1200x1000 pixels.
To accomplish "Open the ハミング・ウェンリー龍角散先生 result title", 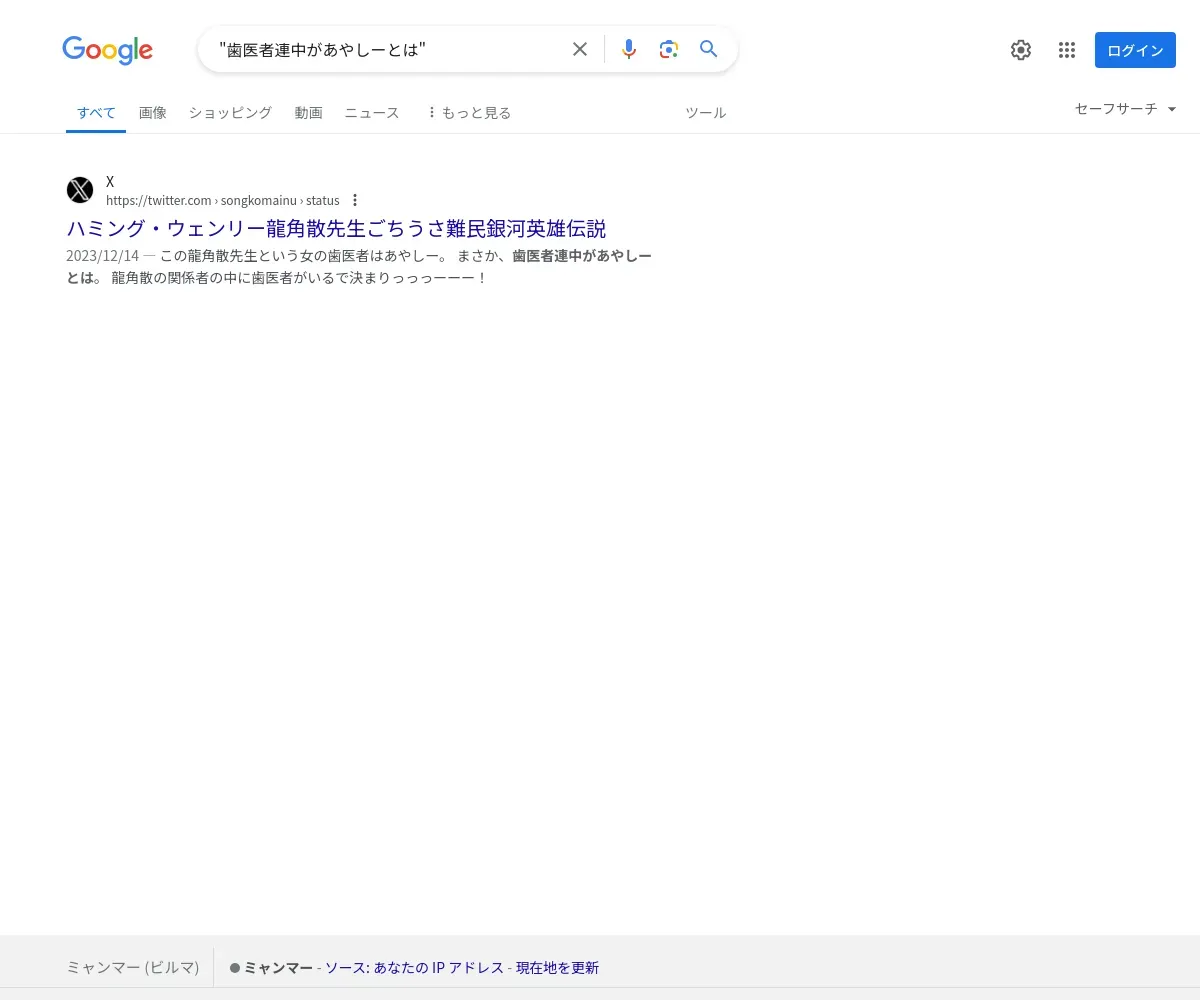I will tap(336, 228).
